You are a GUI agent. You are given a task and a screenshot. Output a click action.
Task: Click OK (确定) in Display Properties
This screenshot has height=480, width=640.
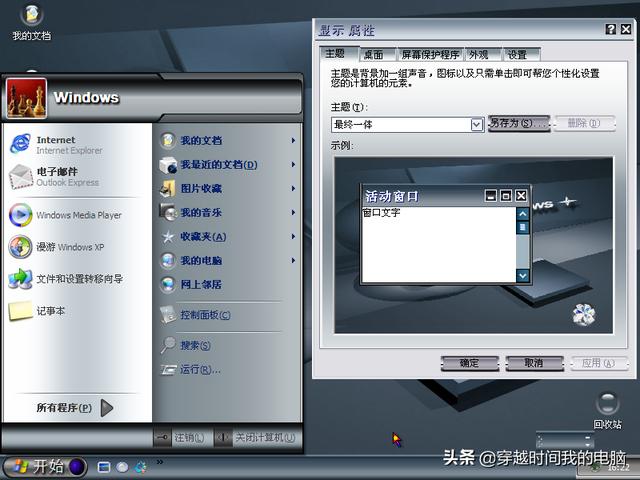pos(470,363)
